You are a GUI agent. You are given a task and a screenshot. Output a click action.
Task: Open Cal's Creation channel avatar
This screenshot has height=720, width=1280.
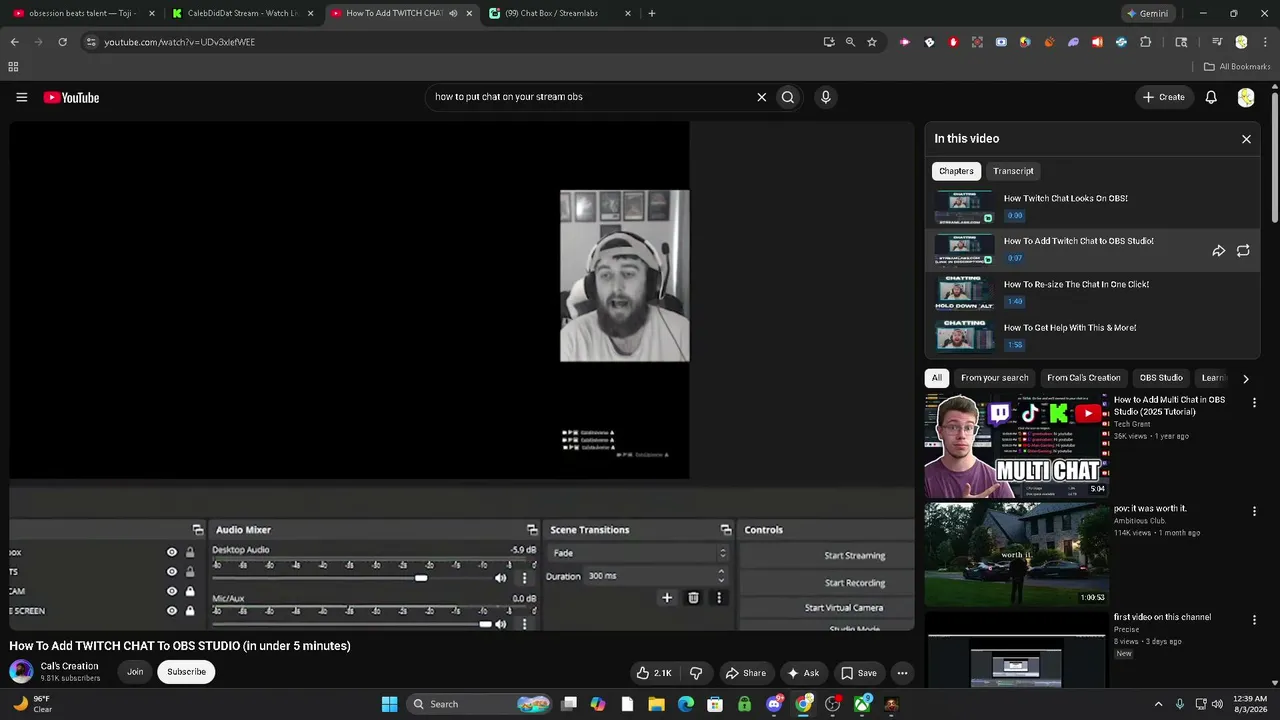point(21,672)
